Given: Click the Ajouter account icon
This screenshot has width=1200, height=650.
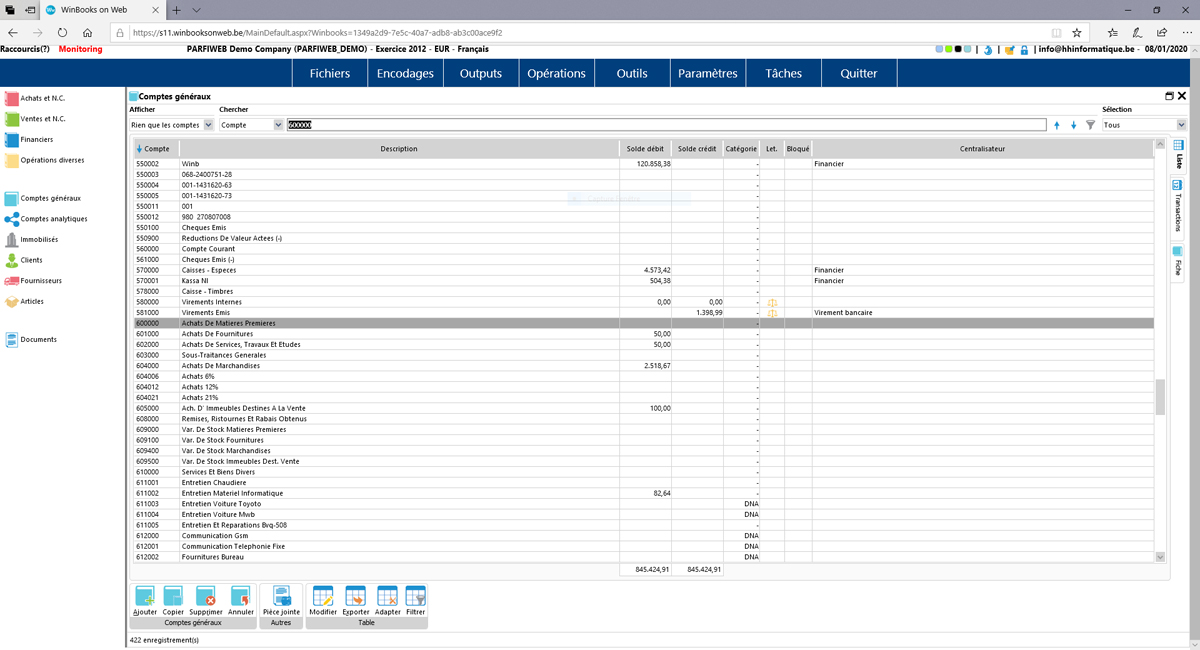Looking at the screenshot, I should point(145,598).
